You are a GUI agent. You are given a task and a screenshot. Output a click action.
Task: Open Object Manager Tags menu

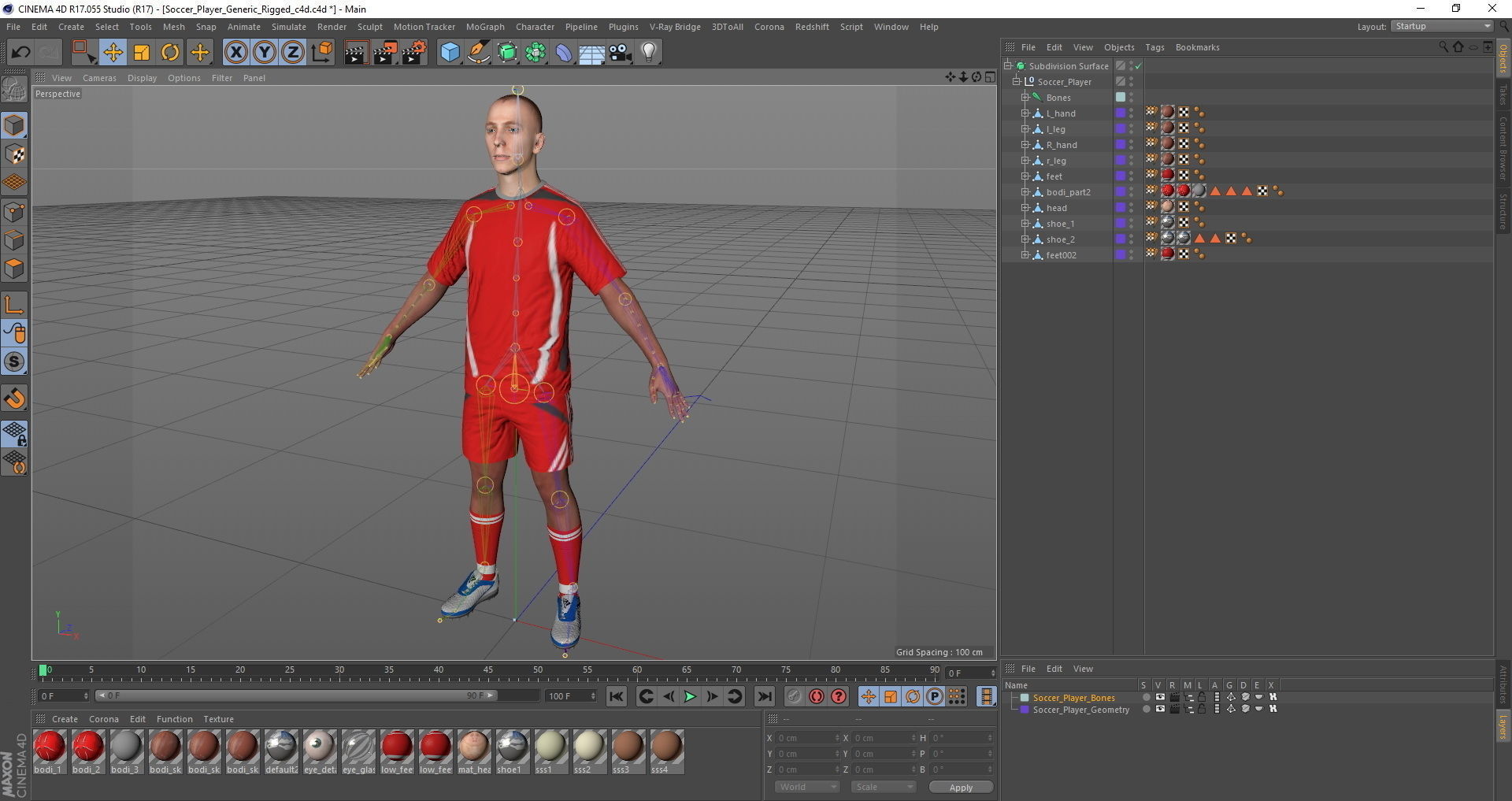coord(1154,47)
